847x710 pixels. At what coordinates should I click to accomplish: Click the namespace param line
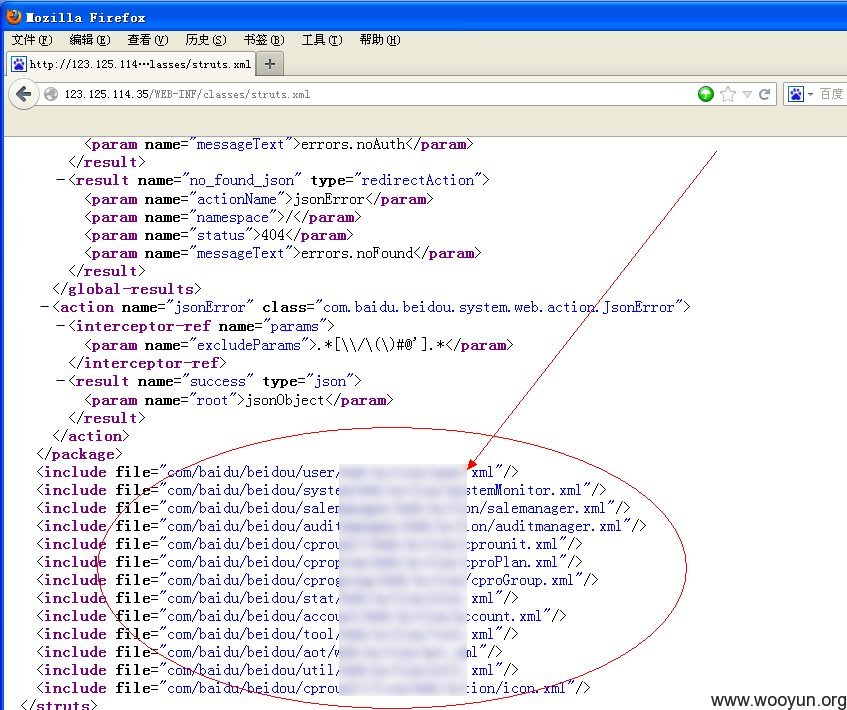[x=223, y=217]
